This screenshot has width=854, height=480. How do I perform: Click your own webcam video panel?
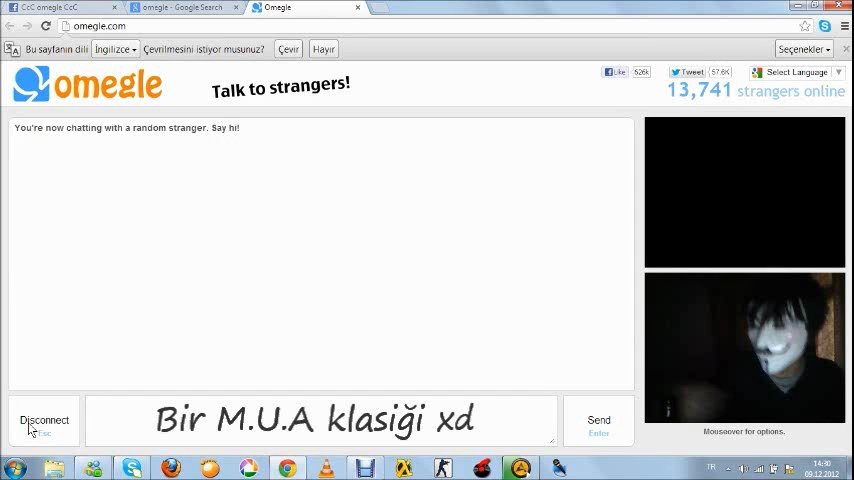[x=745, y=348]
